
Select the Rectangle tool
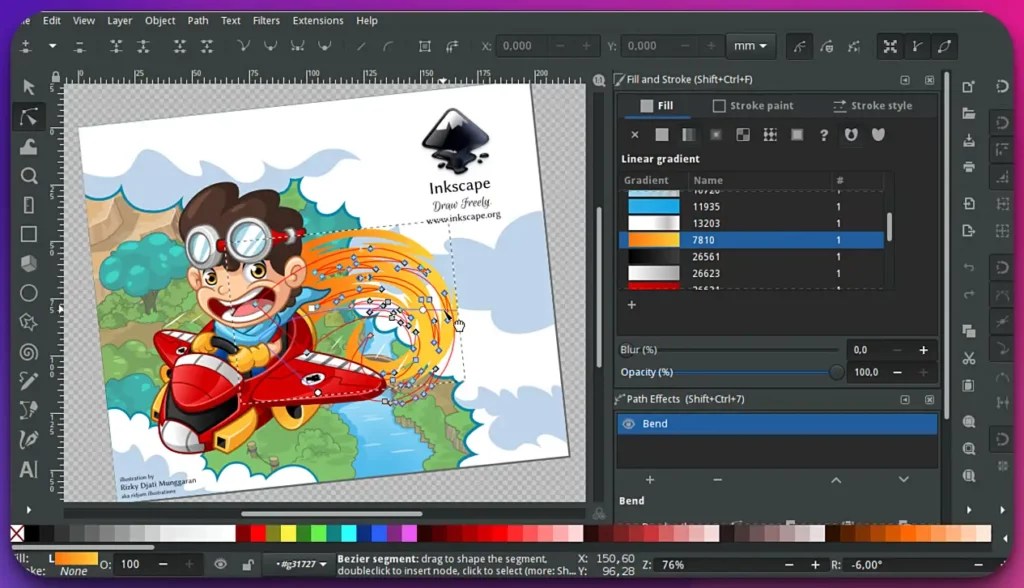click(29, 234)
